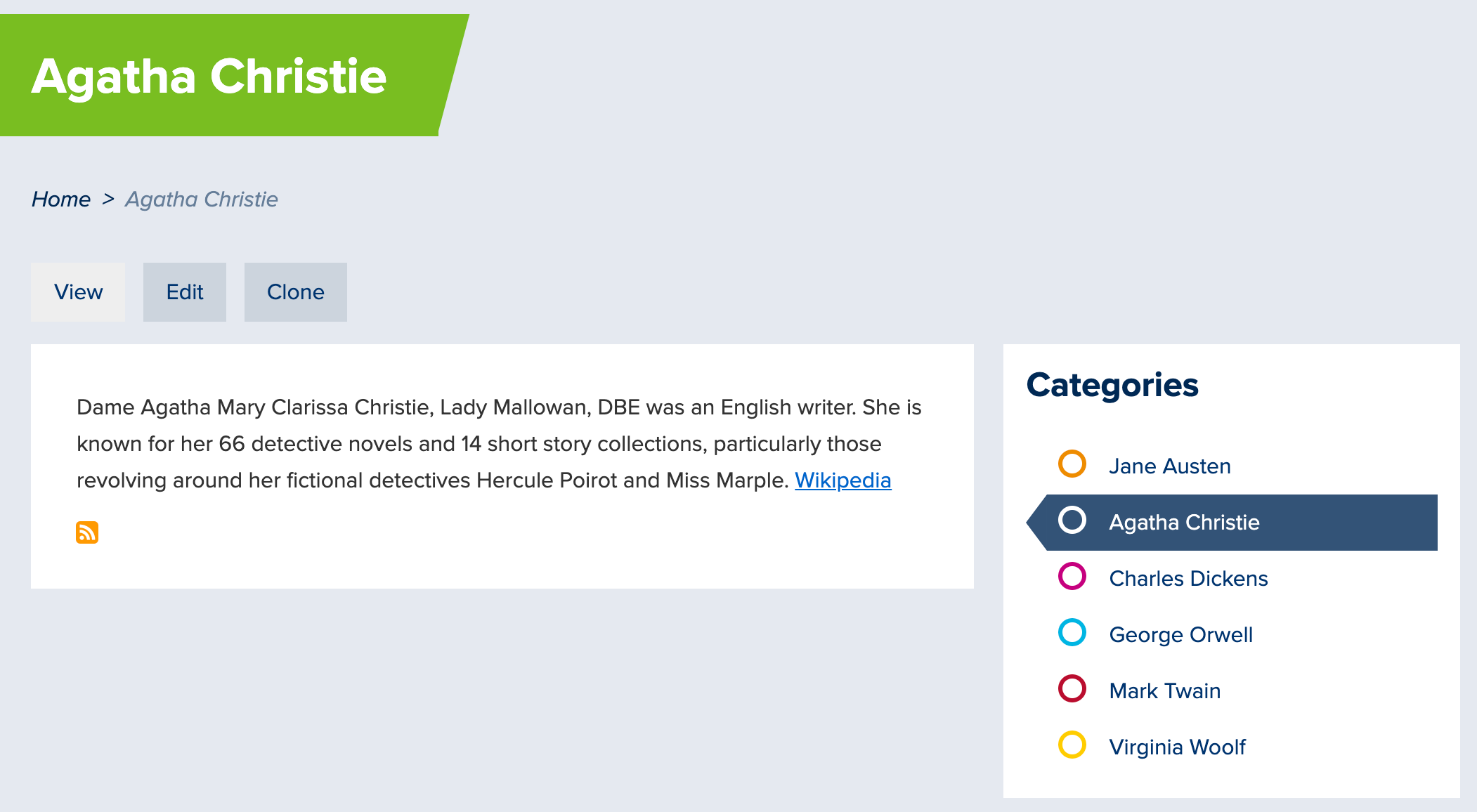Viewport: 1477px width, 812px height.
Task: Click the orange circle beside Jane Austen
Action: pos(1072,464)
